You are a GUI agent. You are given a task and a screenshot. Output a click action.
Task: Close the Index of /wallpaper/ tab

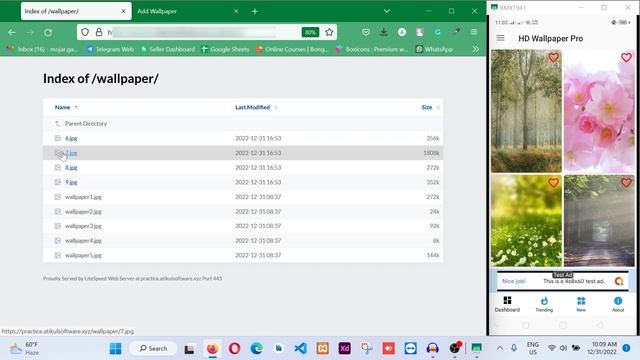click(123, 11)
